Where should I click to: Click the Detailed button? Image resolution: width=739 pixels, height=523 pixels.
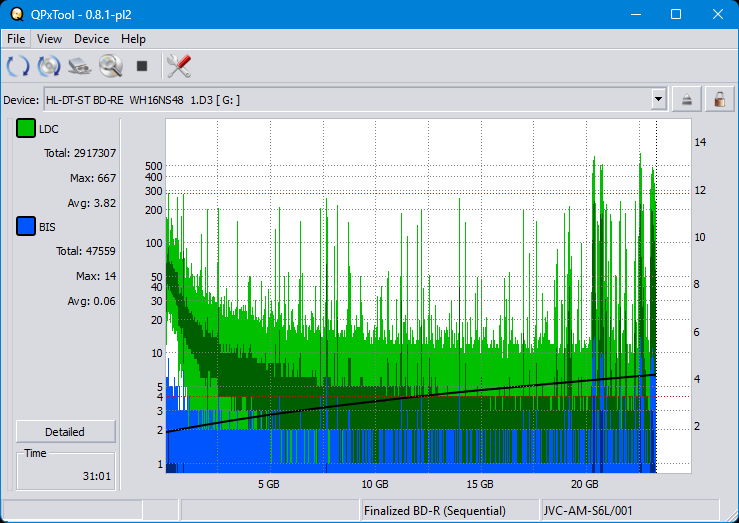(65, 432)
